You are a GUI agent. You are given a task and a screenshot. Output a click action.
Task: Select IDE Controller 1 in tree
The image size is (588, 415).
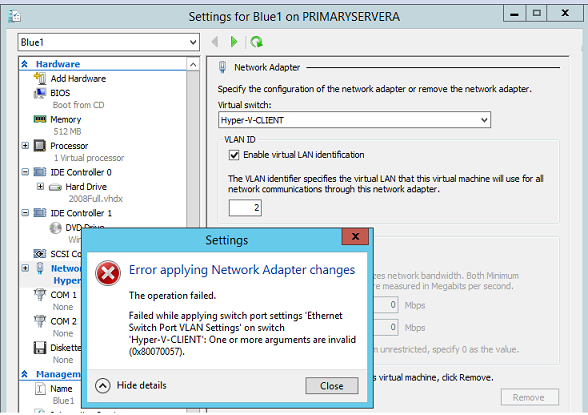click(81, 213)
